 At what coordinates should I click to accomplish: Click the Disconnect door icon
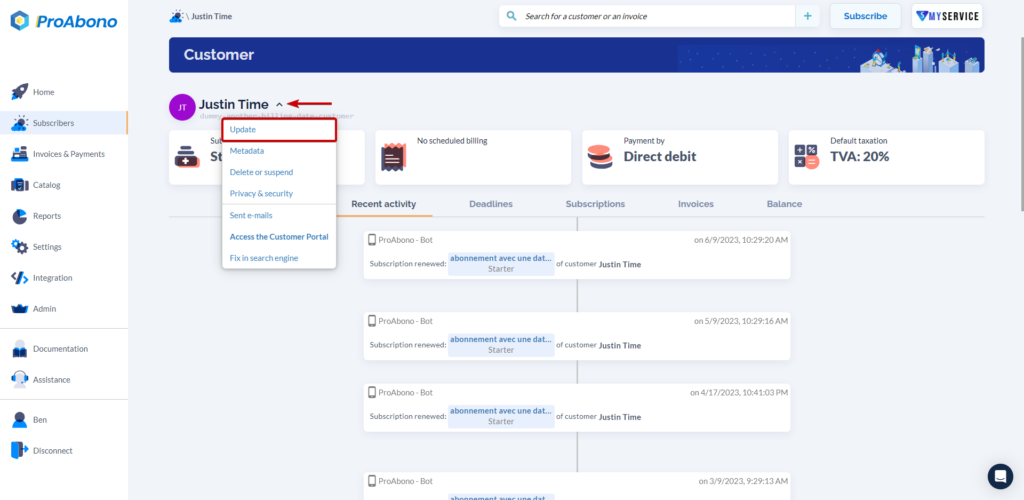[20, 450]
